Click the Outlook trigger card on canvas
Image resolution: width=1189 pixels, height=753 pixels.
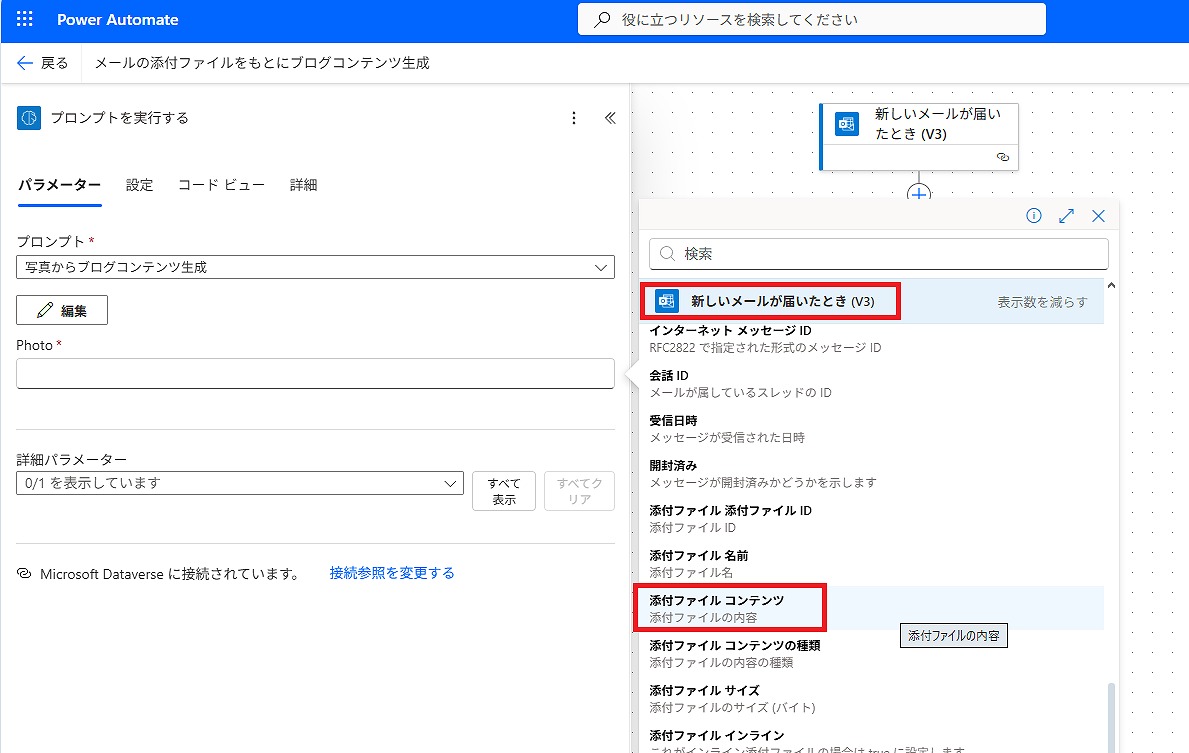(918, 125)
